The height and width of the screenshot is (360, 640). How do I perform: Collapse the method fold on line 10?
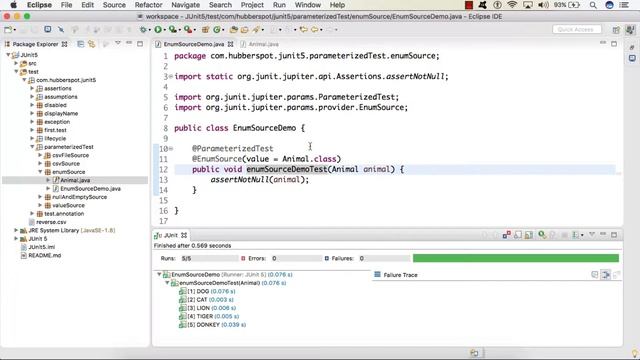pos(171,149)
